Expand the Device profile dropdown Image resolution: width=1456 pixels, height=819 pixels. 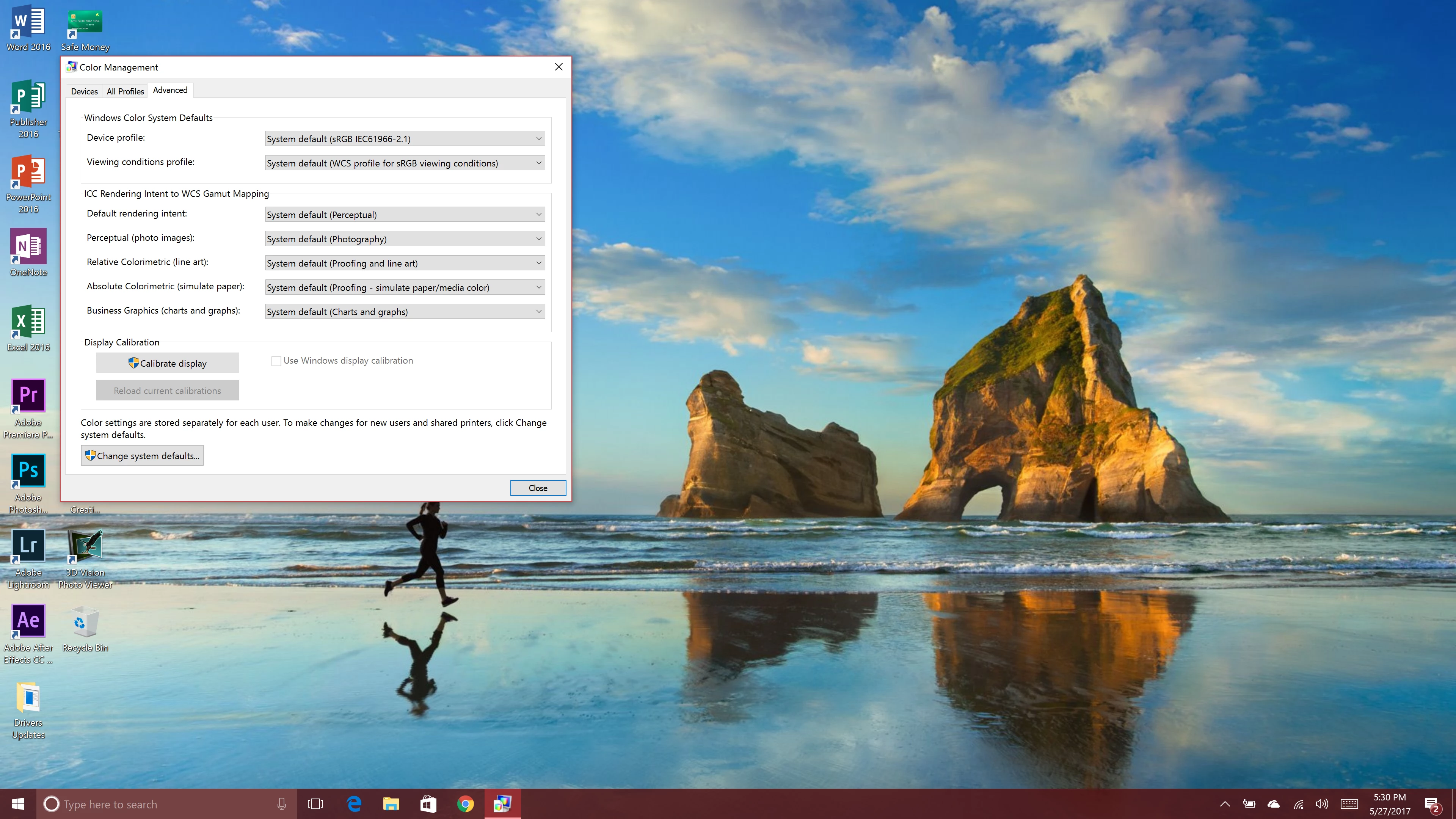(x=405, y=138)
